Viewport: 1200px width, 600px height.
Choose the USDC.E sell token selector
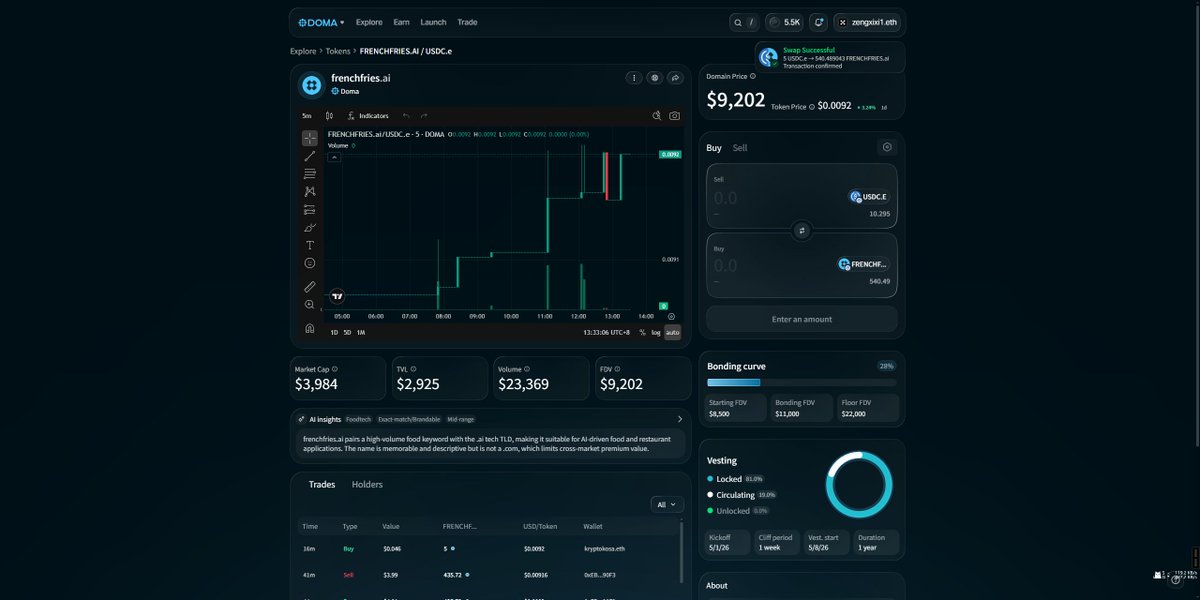click(868, 197)
